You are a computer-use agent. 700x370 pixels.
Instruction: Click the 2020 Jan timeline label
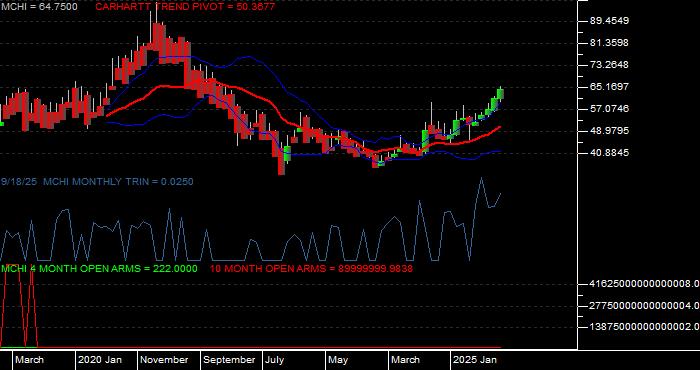coord(100,360)
